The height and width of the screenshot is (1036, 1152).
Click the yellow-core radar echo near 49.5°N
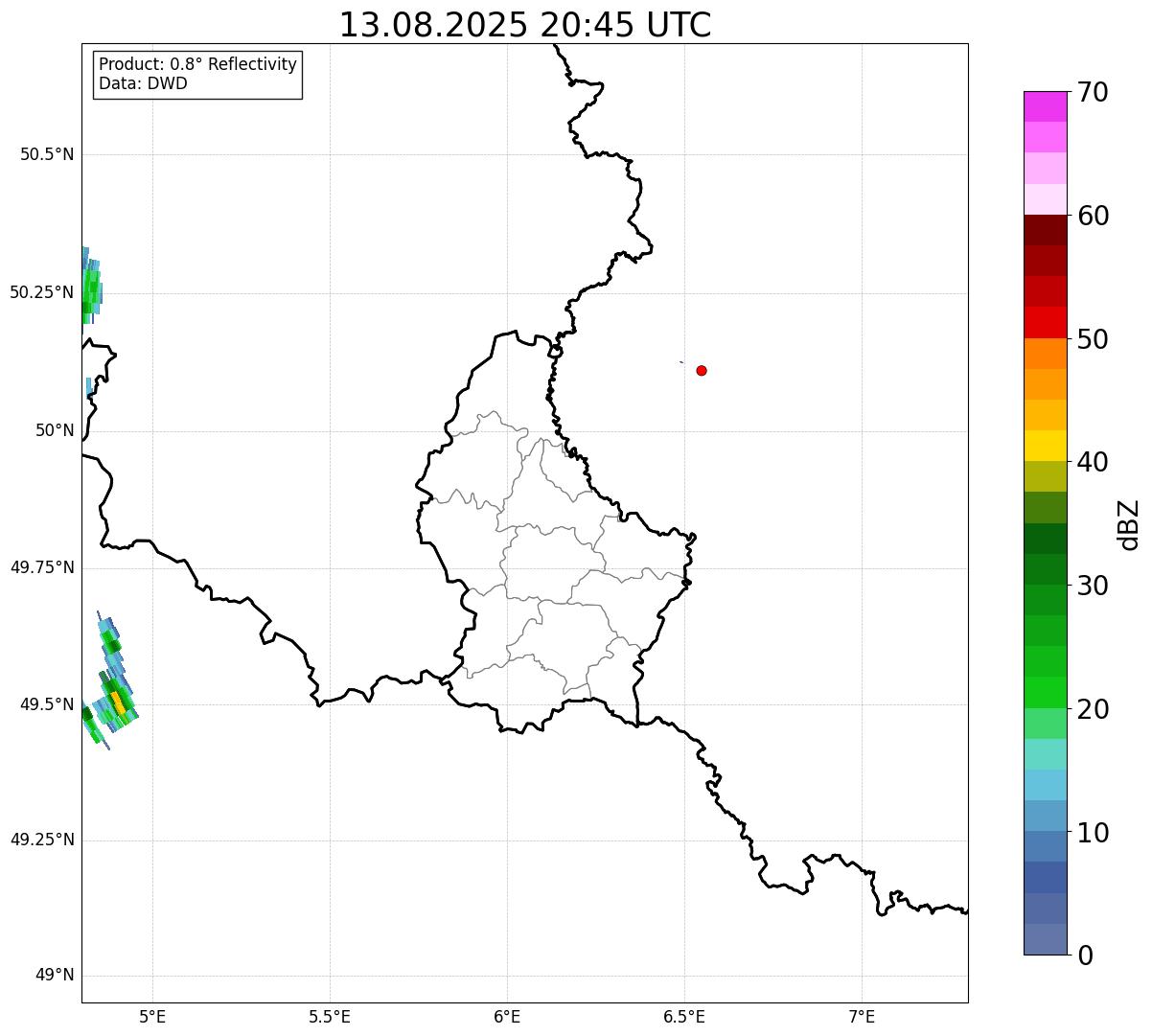point(116,702)
